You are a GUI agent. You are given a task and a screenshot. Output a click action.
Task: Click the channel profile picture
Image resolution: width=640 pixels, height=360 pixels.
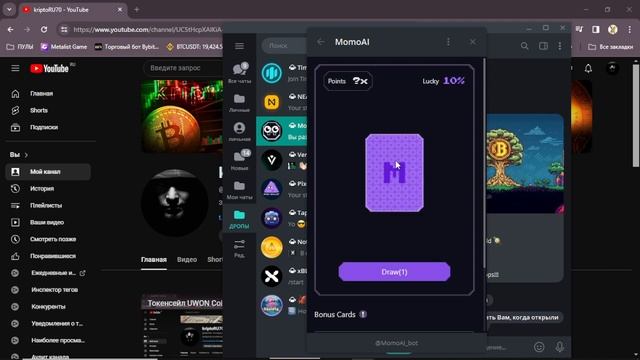174,202
